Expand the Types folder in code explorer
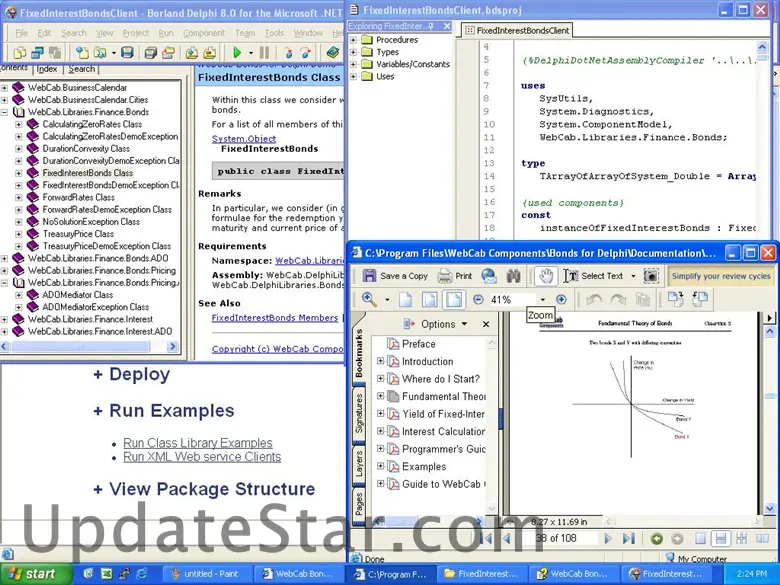 353,52
